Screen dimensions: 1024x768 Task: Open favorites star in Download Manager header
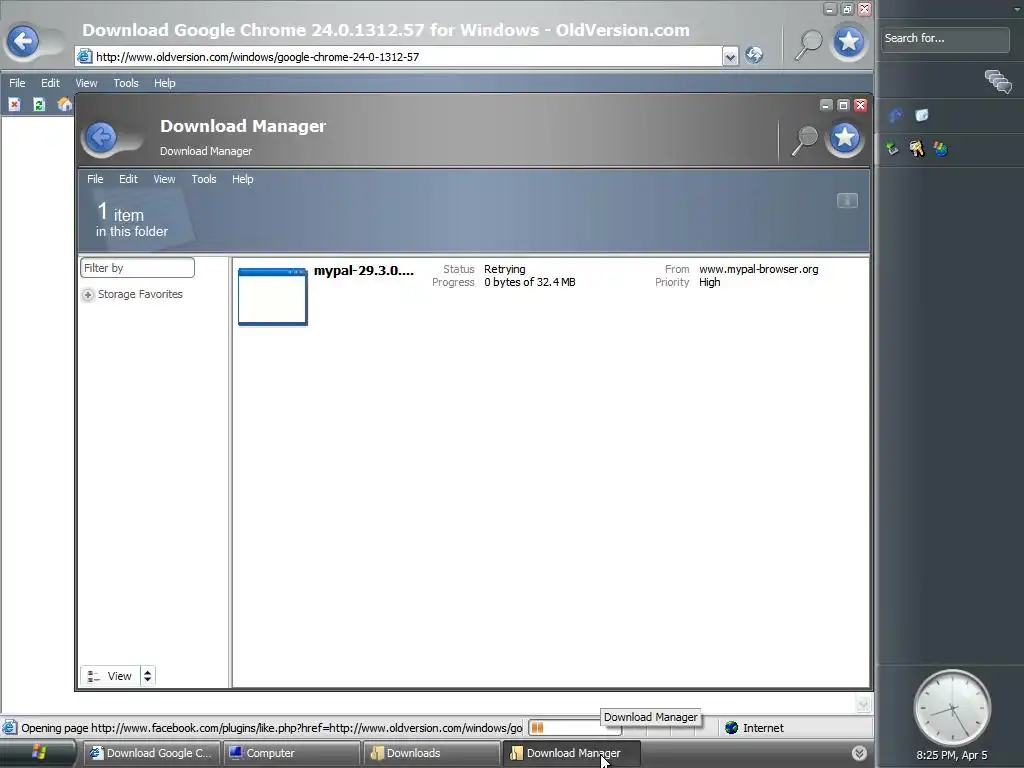845,138
